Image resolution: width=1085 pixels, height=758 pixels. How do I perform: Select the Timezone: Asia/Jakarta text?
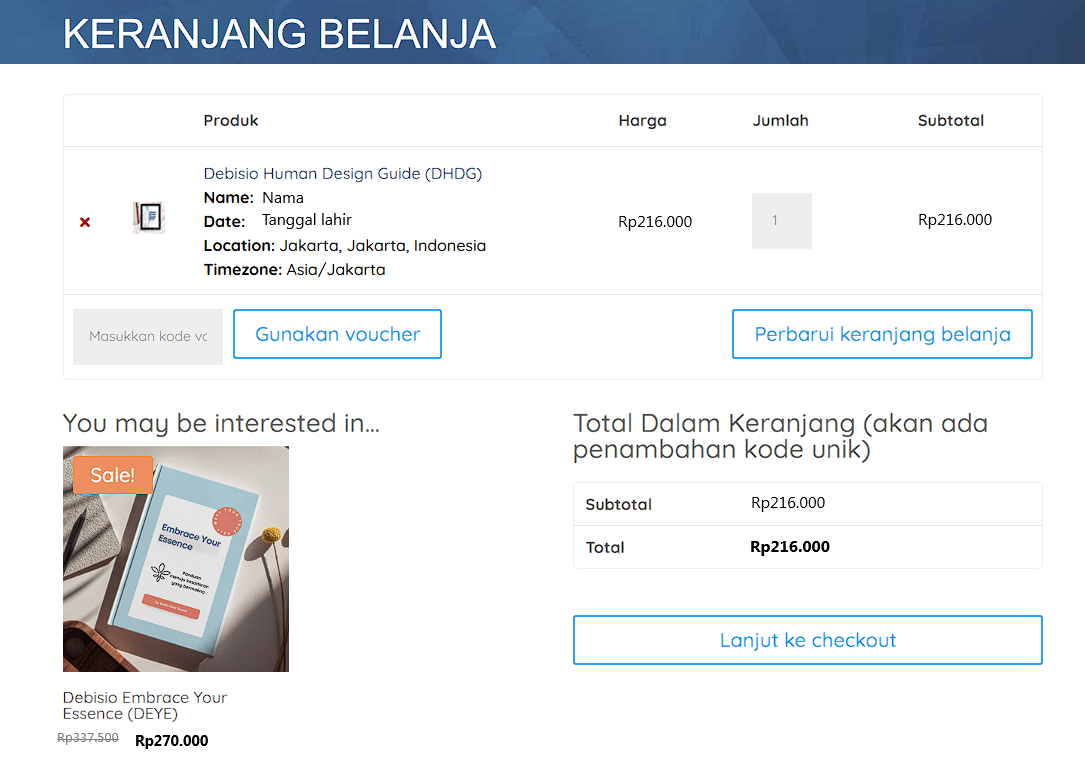(x=294, y=270)
